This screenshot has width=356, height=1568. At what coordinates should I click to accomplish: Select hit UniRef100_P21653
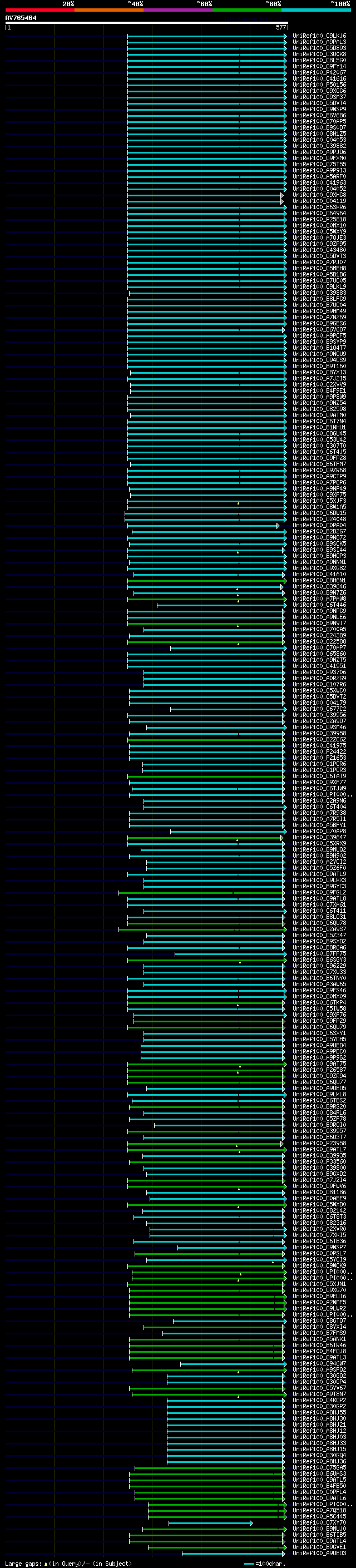319,758
